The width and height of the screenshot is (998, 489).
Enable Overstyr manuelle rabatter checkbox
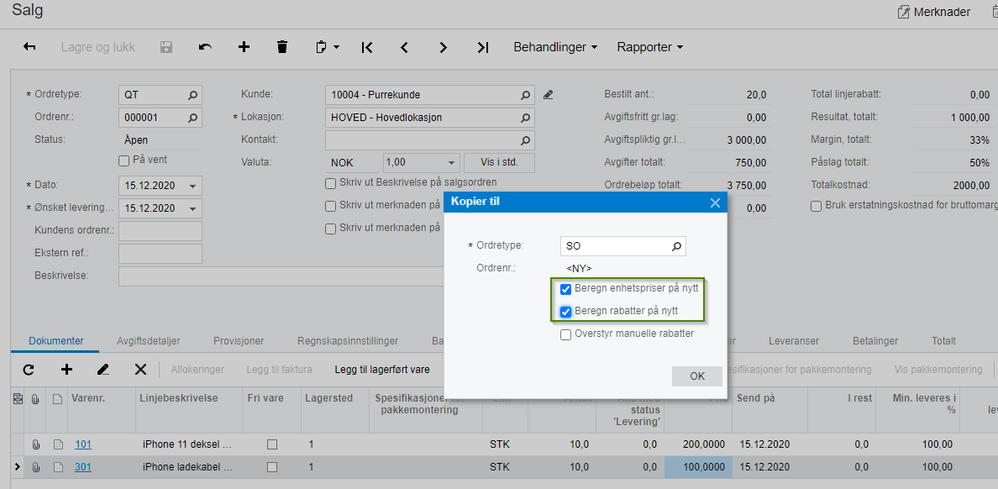pos(566,334)
